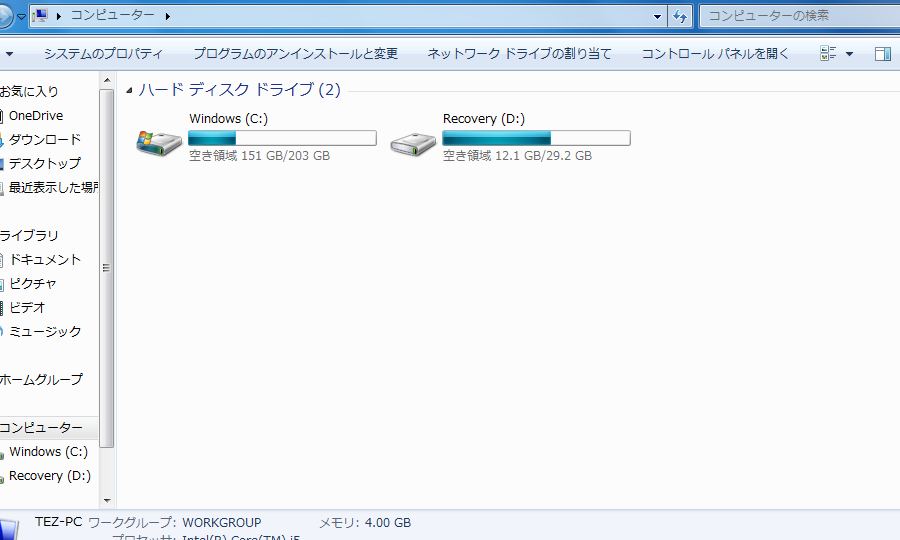
Task: Select ダウンロード in favorites
Action: pos(45,140)
